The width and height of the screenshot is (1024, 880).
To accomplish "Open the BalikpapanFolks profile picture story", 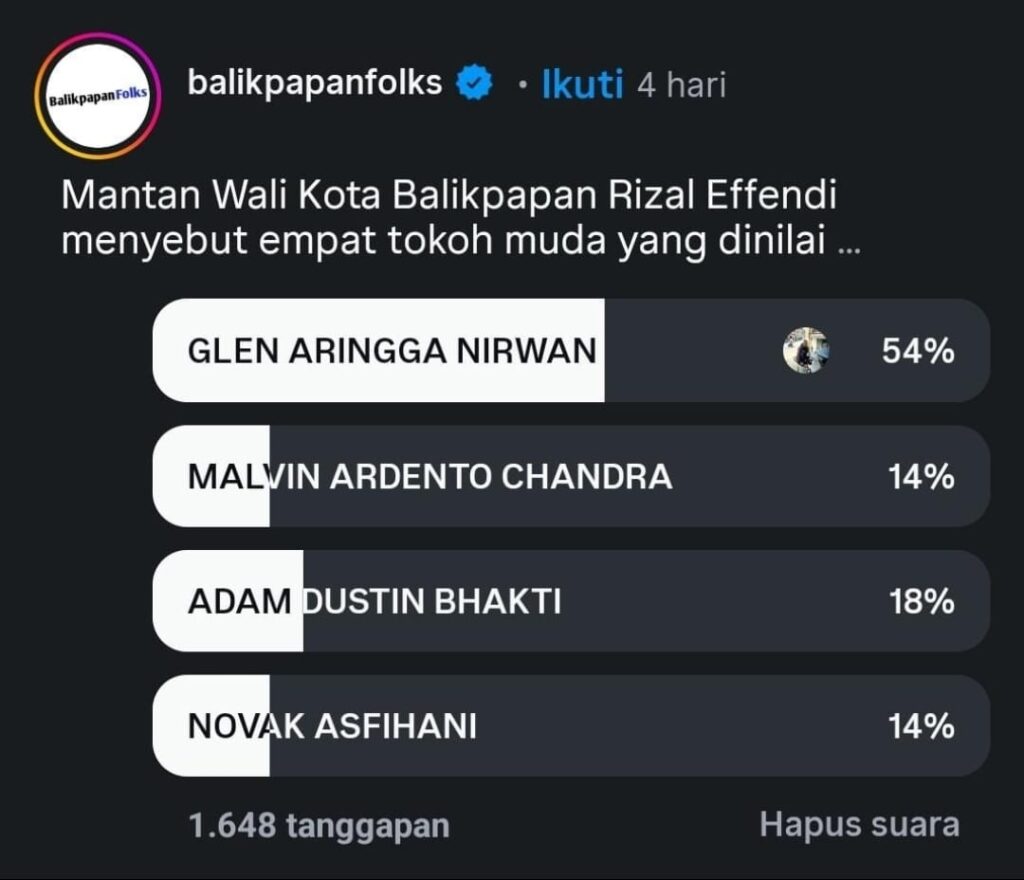I will (98, 96).
